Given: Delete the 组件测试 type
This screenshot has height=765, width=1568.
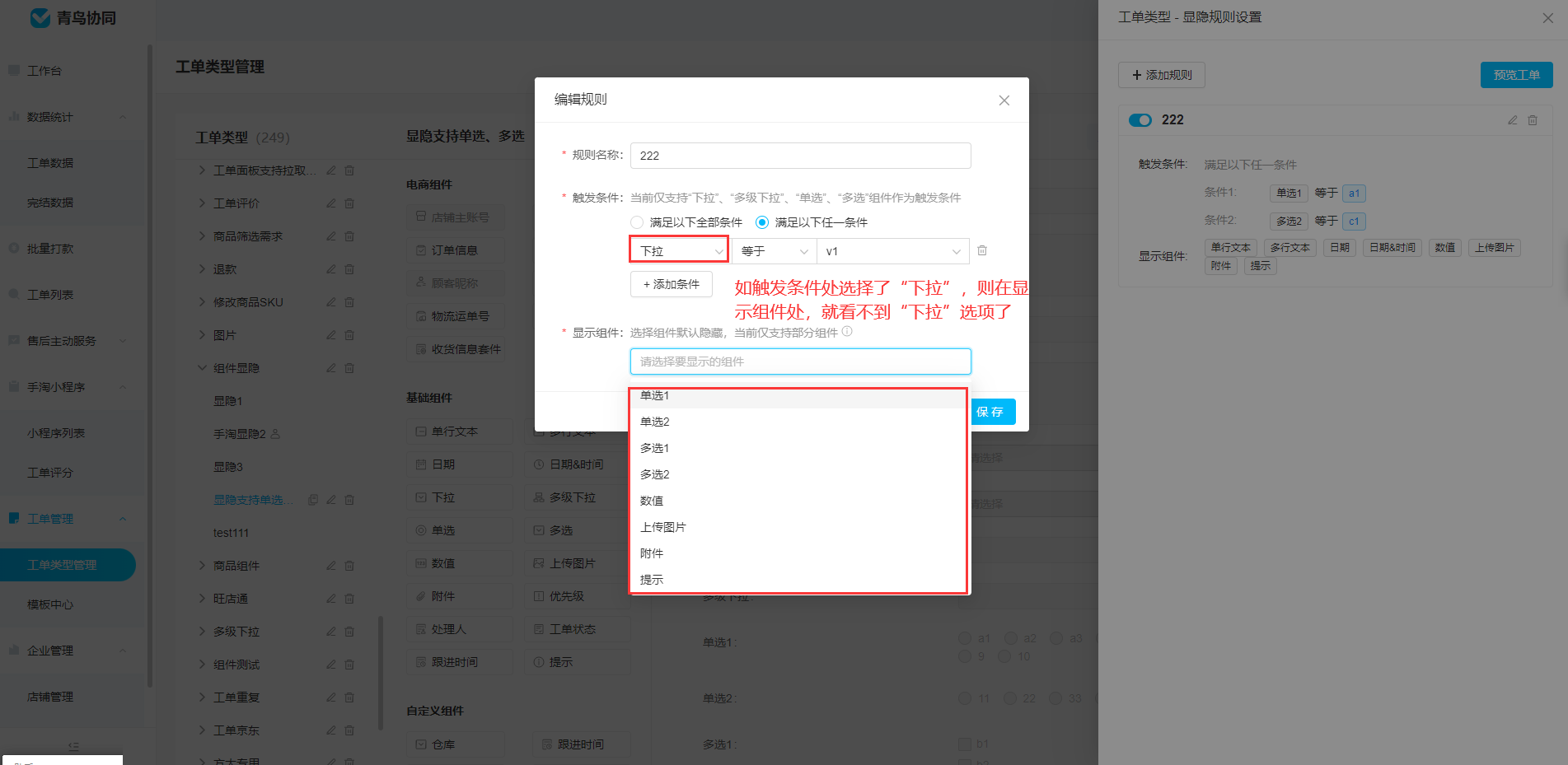Looking at the screenshot, I should click(349, 665).
